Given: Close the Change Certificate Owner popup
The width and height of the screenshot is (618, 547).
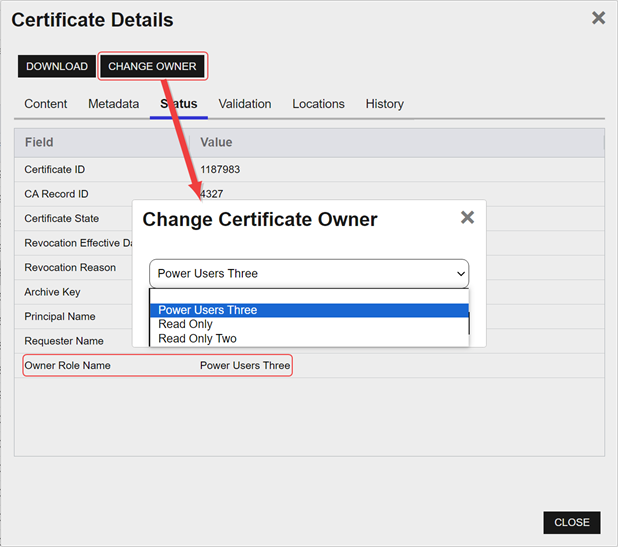Looking at the screenshot, I should click(467, 218).
